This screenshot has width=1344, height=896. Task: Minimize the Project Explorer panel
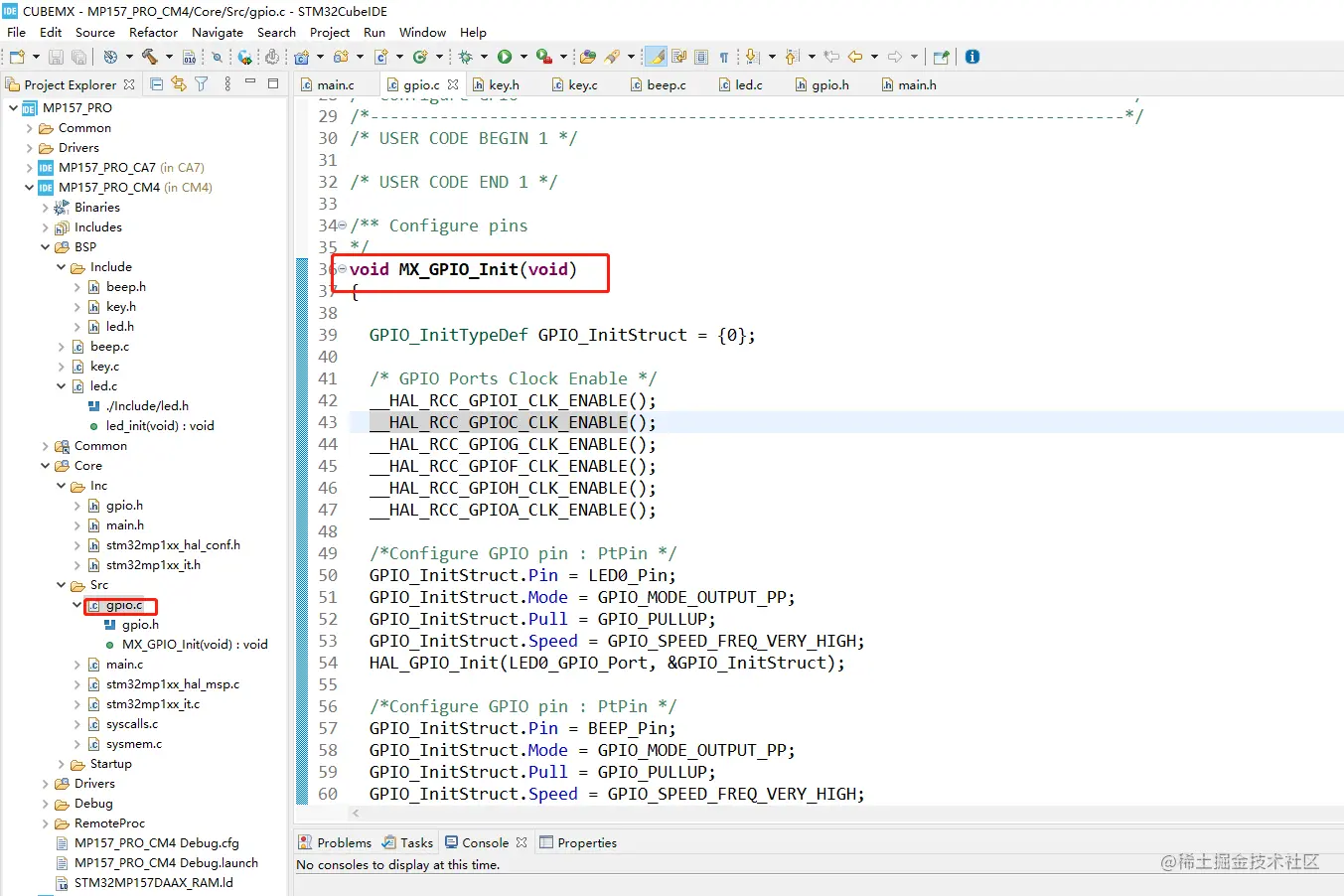click(250, 83)
